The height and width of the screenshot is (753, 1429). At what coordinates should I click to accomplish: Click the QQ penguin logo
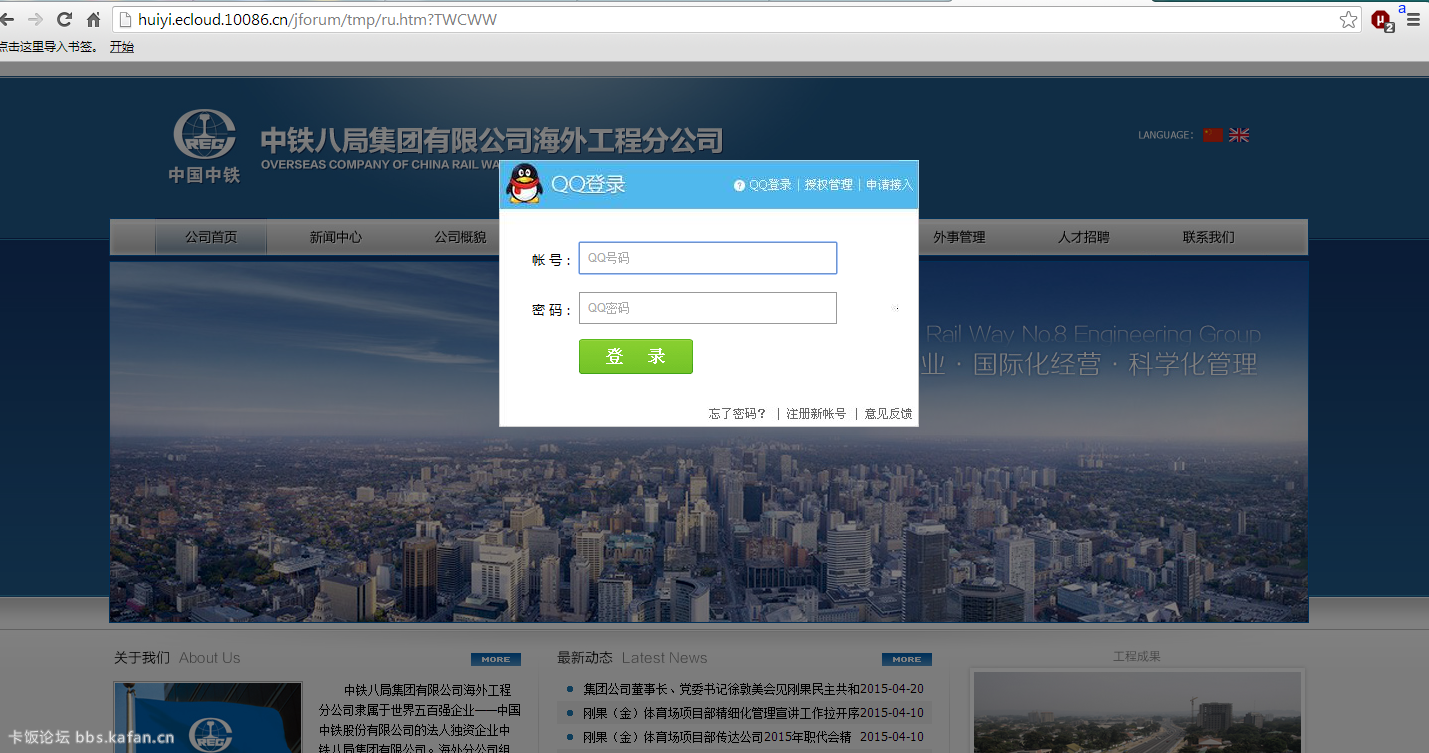coord(524,184)
